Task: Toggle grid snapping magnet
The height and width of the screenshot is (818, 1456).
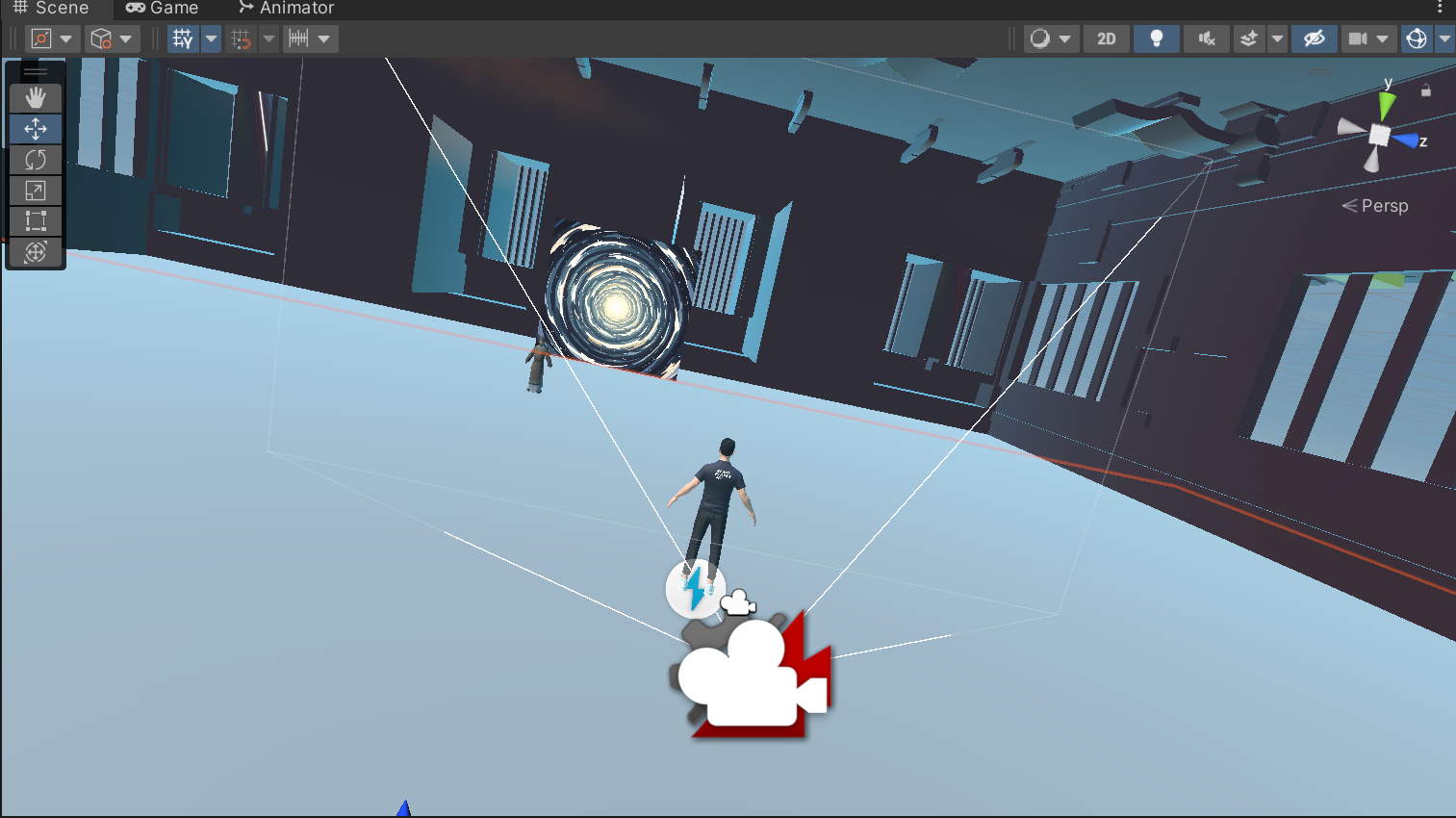Action: point(242,38)
